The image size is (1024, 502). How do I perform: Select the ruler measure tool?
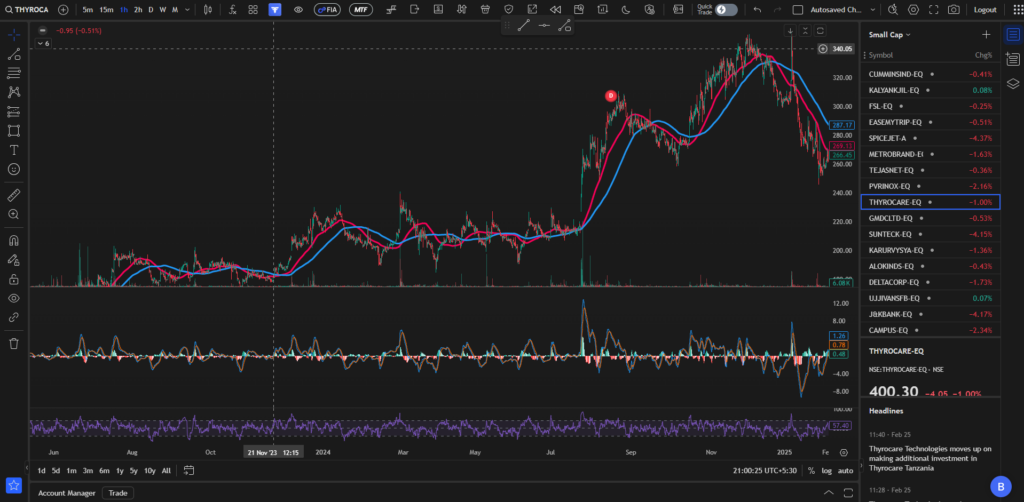pos(14,195)
